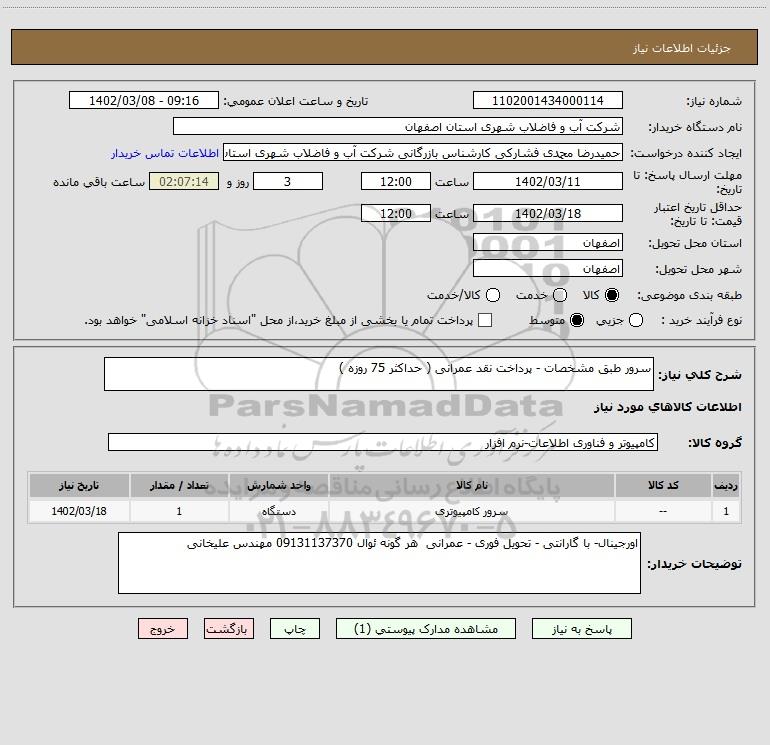Click the remaining time 02:07:14 field
Screen dimensions: 770x745
click(184, 181)
